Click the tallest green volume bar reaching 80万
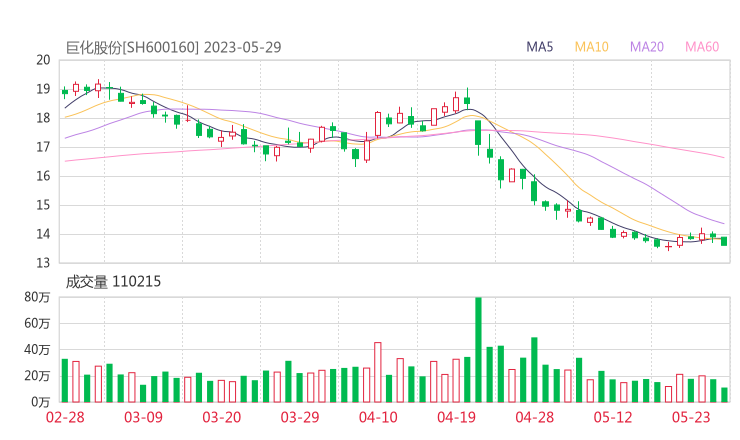Screen dimensions: 740x440 pyautogui.click(x=478, y=350)
